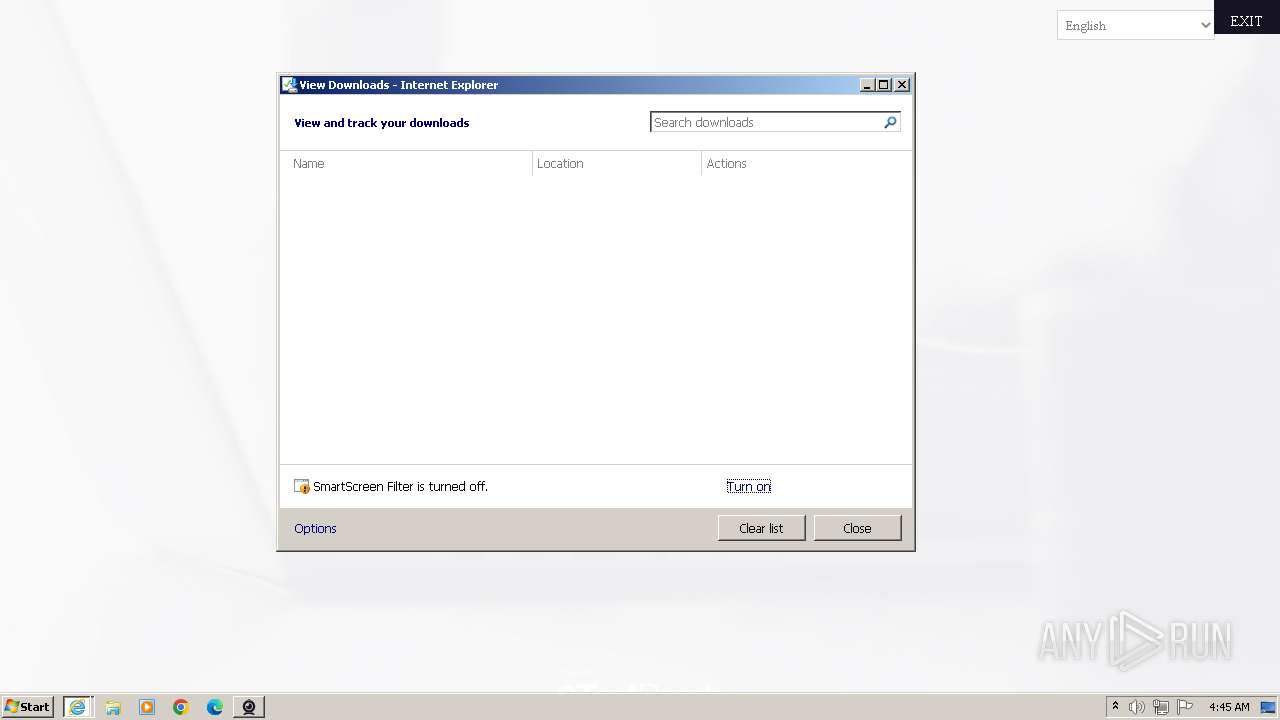Viewport: 1280px width, 720px height.
Task: Open the Options link
Action: click(x=315, y=528)
